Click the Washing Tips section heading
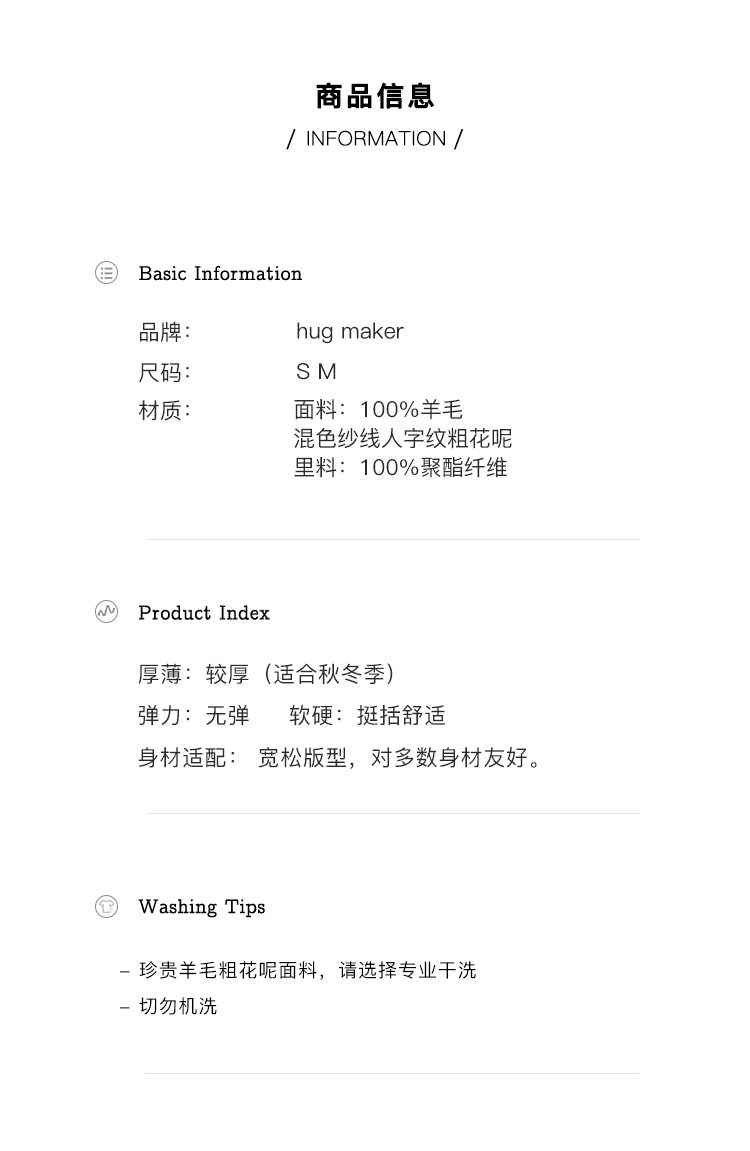The image size is (750, 1151). (x=202, y=907)
